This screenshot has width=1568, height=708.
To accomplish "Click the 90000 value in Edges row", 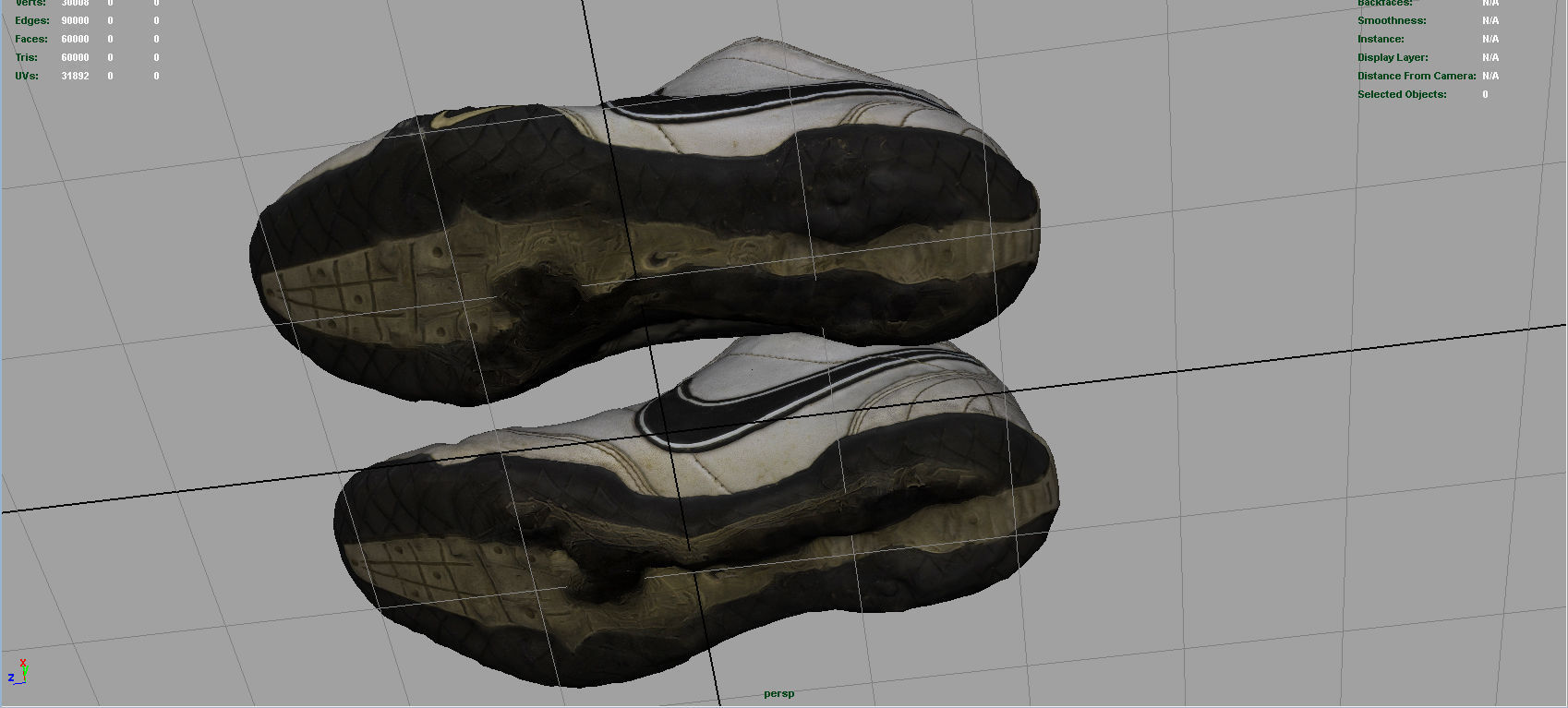I will [x=76, y=20].
